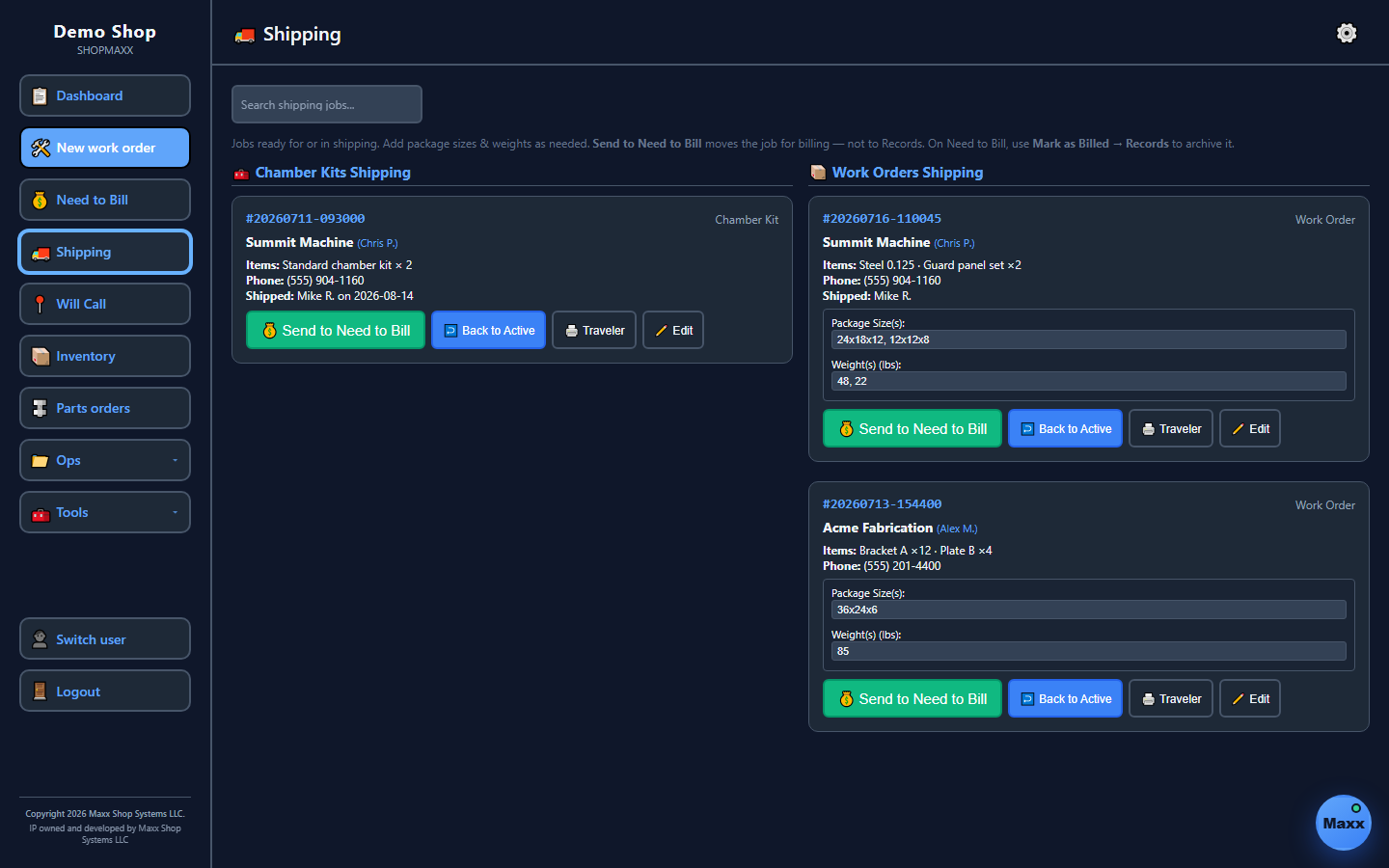Viewport: 1389px width, 868px height.
Task: Open settings gear icon
Action: pyautogui.click(x=1347, y=34)
